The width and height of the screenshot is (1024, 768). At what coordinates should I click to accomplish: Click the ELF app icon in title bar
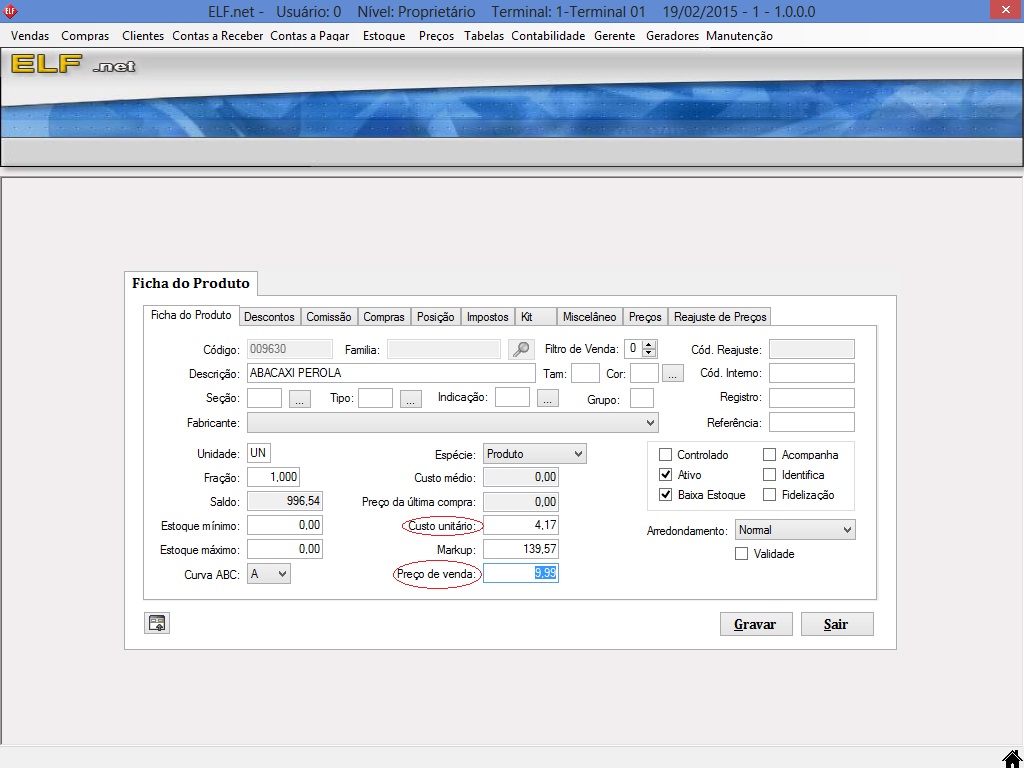(x=10, y=11)
